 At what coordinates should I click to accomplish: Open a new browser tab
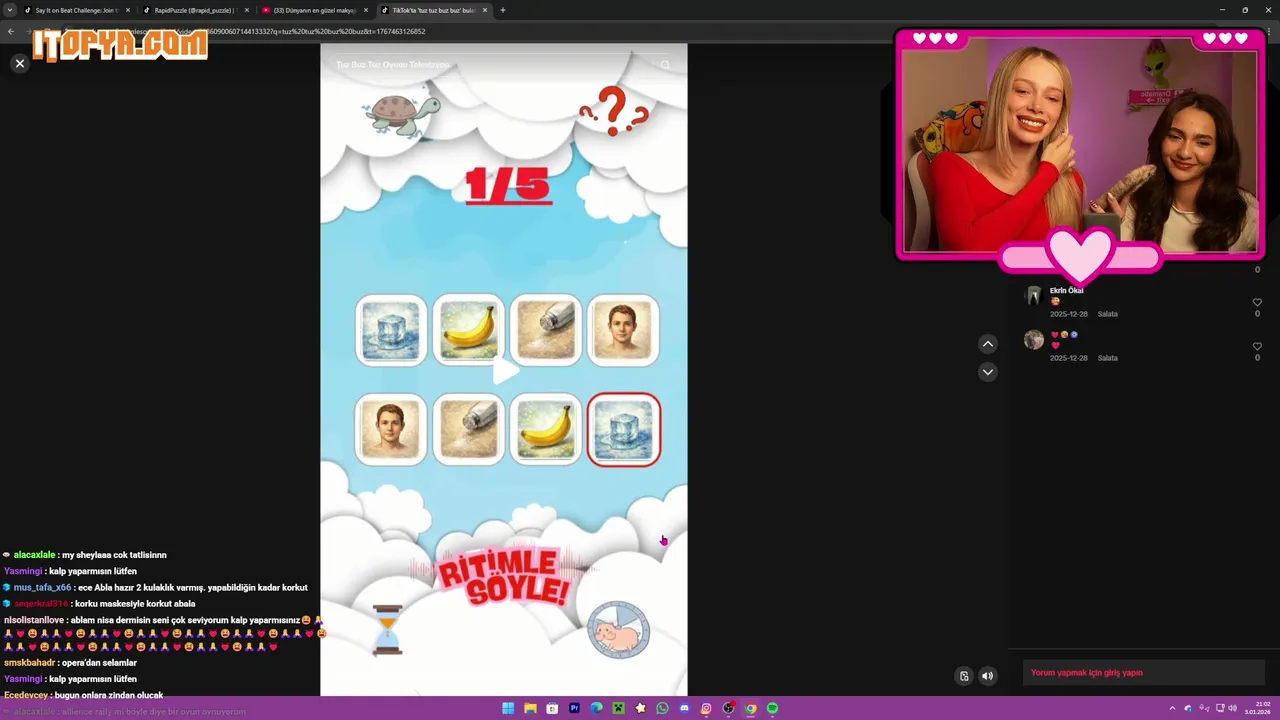pyautogui.click(x=503, y=10)
